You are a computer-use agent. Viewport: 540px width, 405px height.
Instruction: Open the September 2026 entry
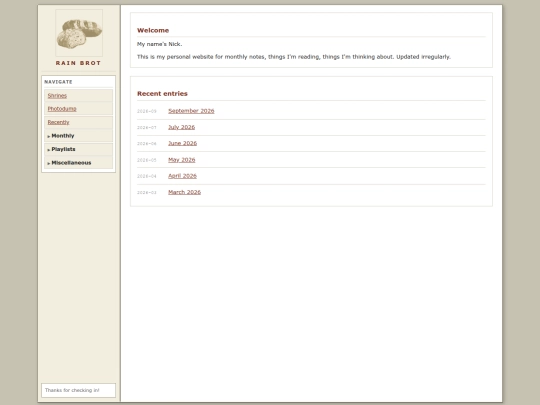click(191, 111)
